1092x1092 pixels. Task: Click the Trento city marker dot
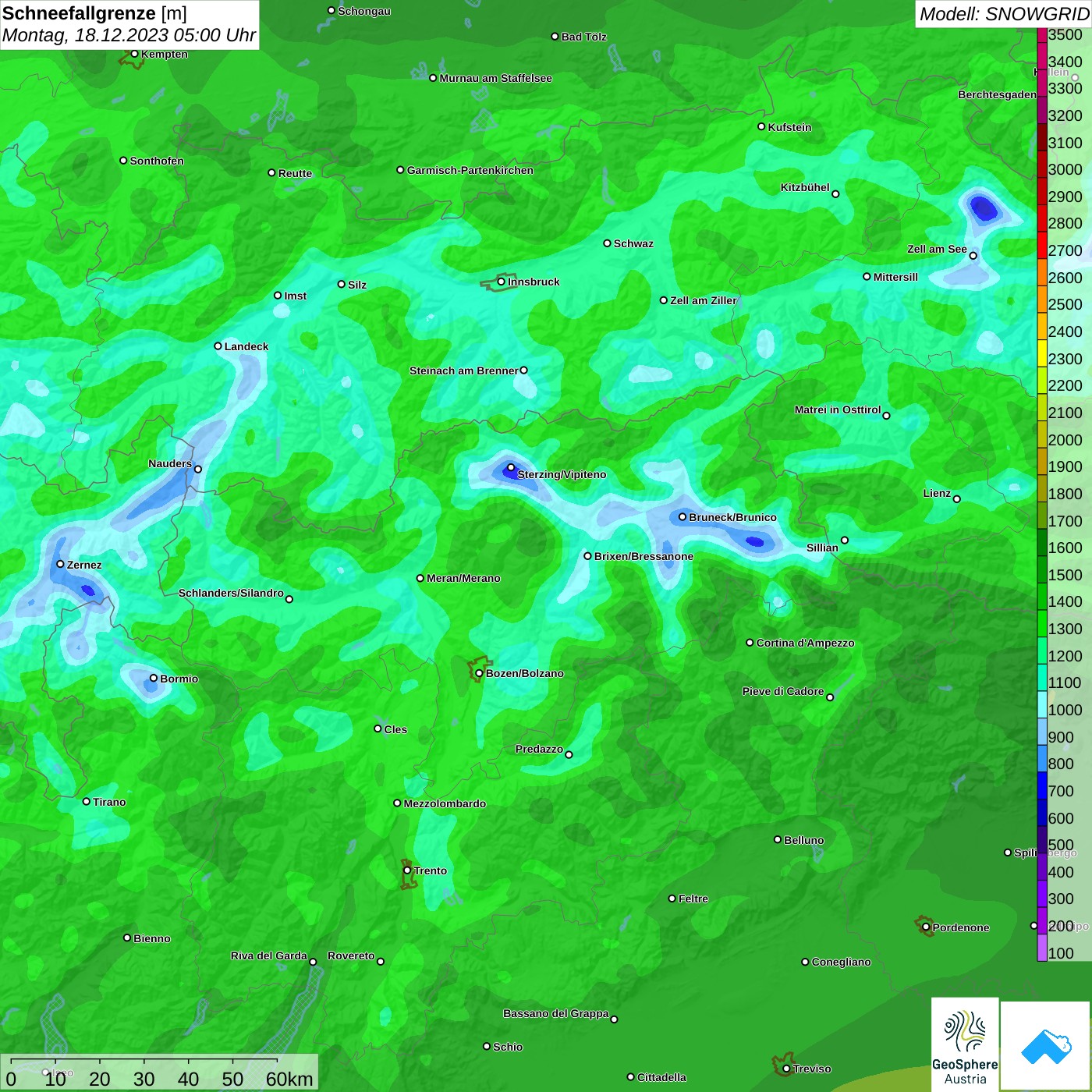tap(407, 870)
